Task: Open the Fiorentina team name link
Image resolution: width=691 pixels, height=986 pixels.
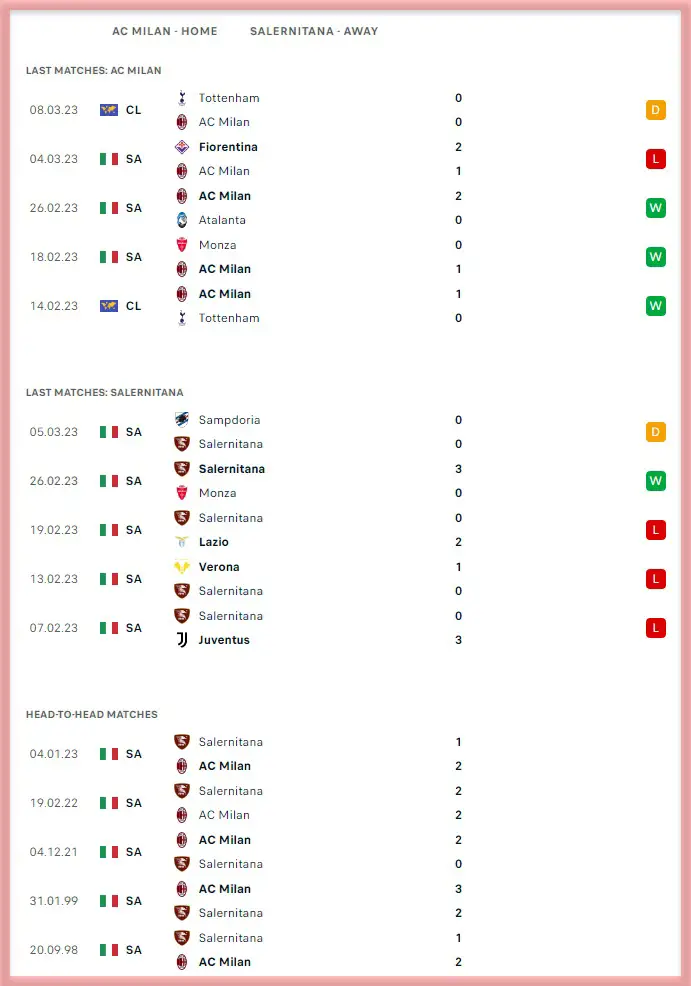Action: [x=228, y=147]
